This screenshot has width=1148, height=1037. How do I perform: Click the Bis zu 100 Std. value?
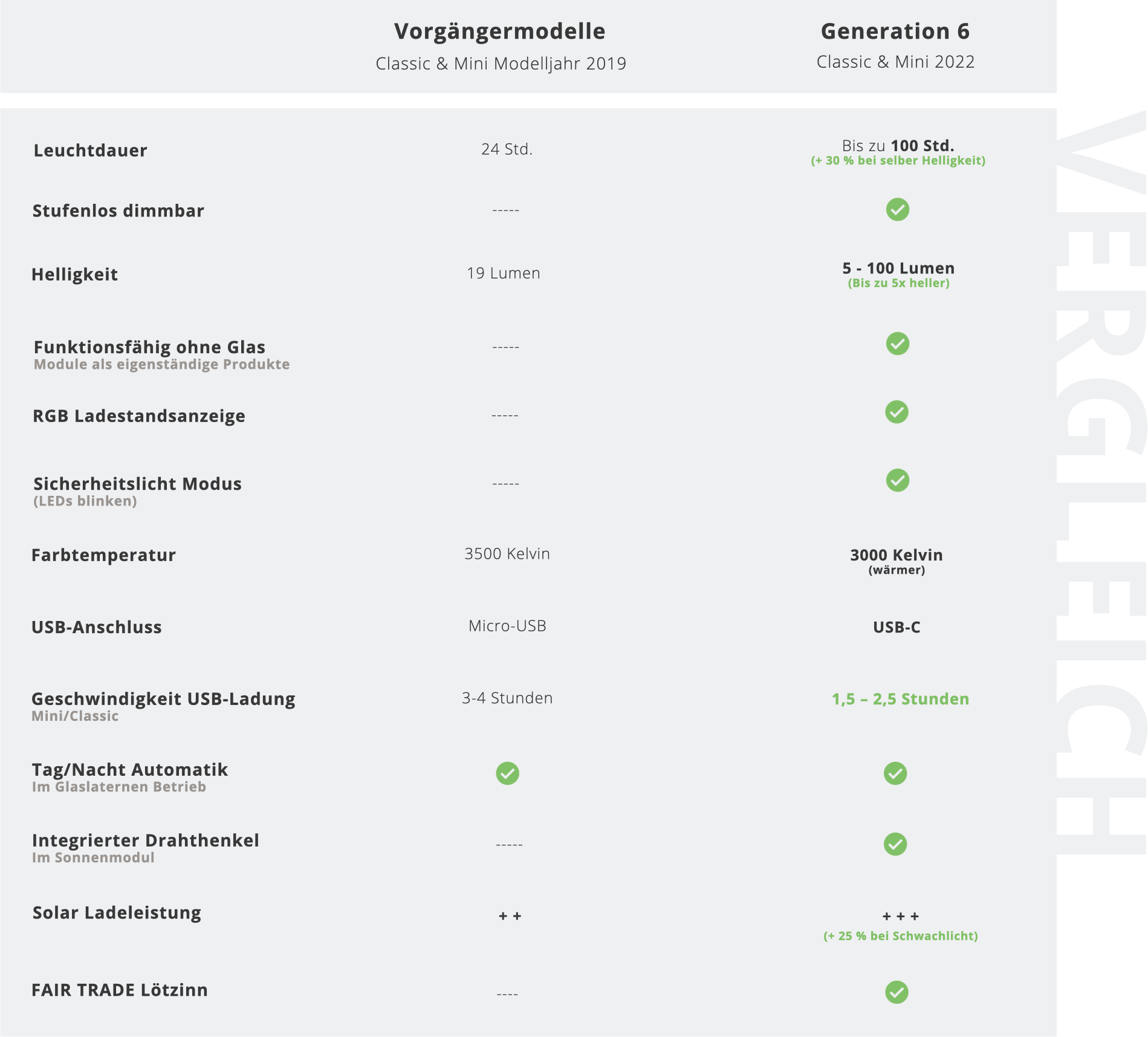click(x=898, y=146)
